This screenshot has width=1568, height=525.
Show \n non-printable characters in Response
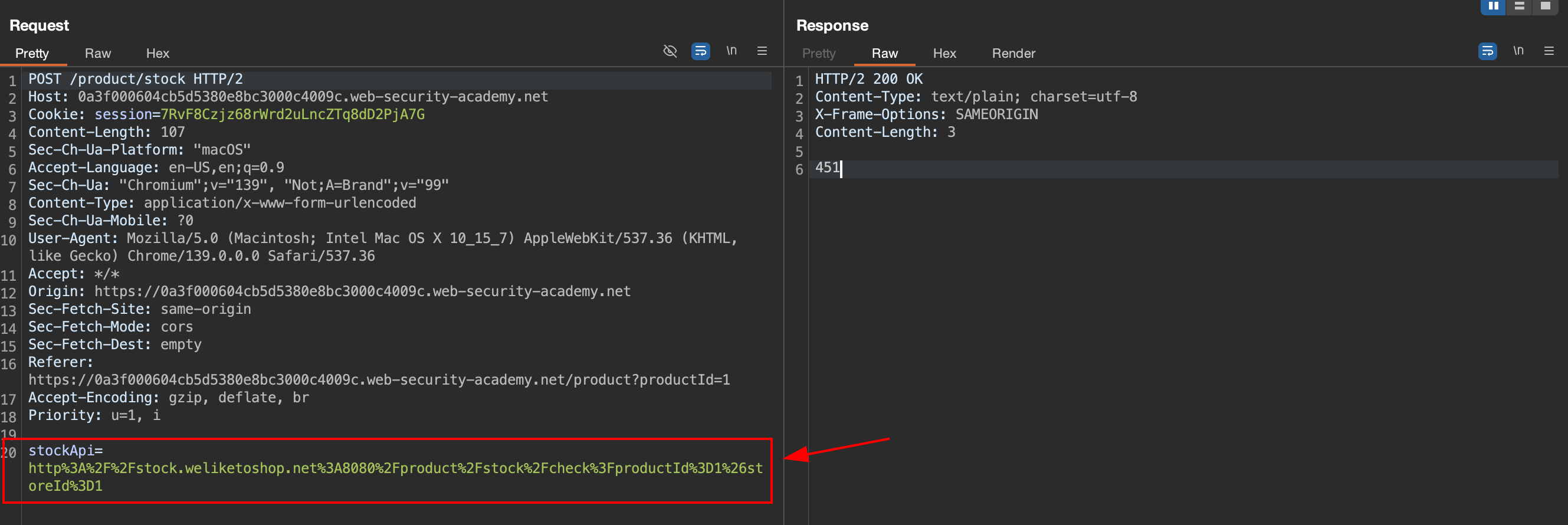coord(1518,51)
